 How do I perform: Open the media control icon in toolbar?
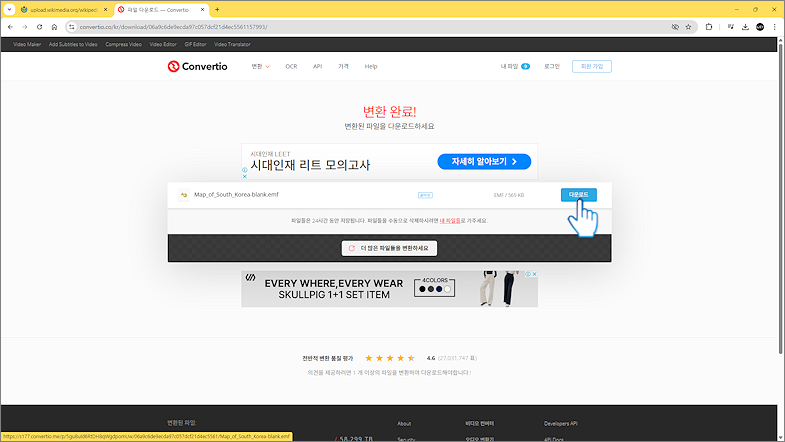tap(731, 27)
